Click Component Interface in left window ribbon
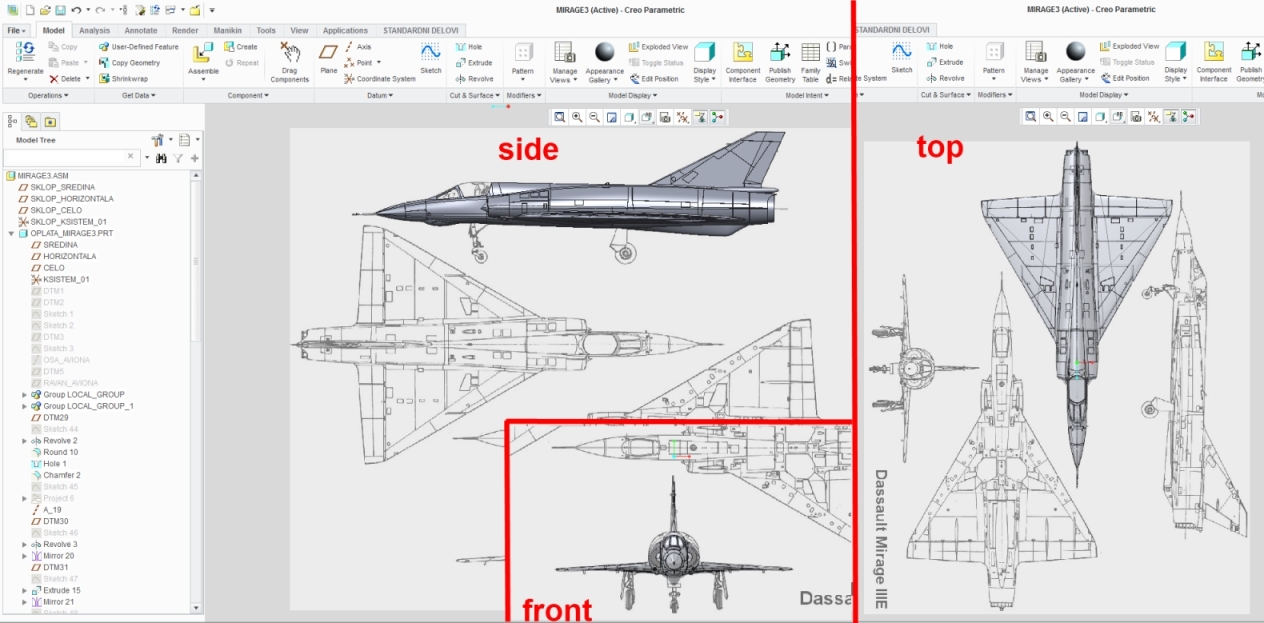 743,61
